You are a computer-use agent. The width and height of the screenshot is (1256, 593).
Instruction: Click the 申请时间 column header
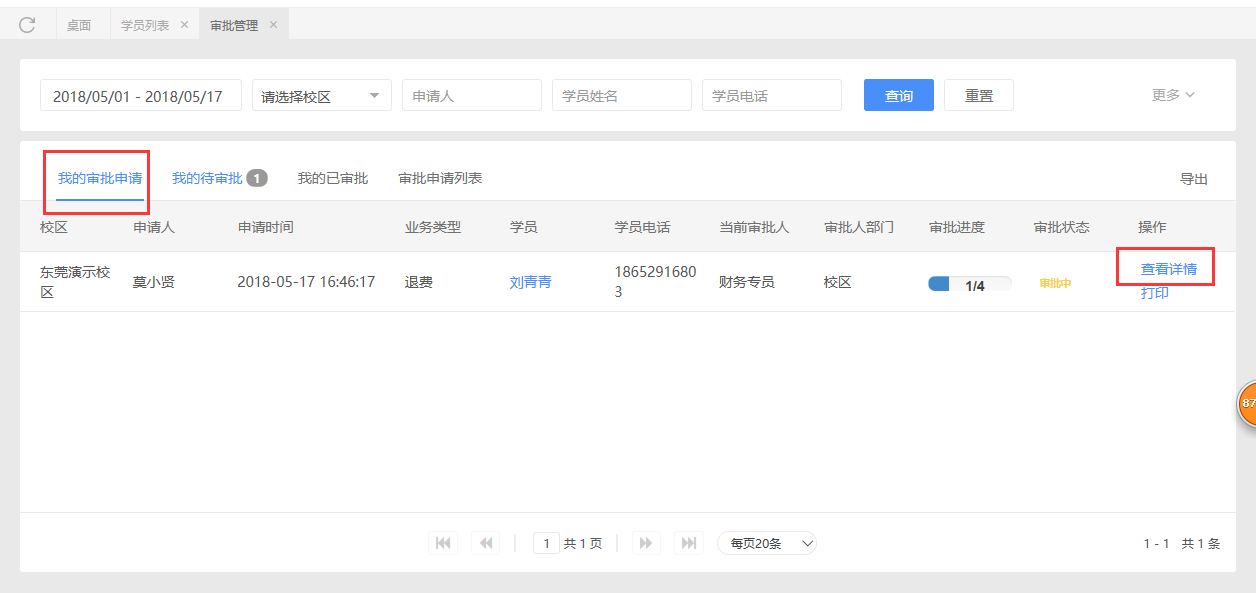266,227
